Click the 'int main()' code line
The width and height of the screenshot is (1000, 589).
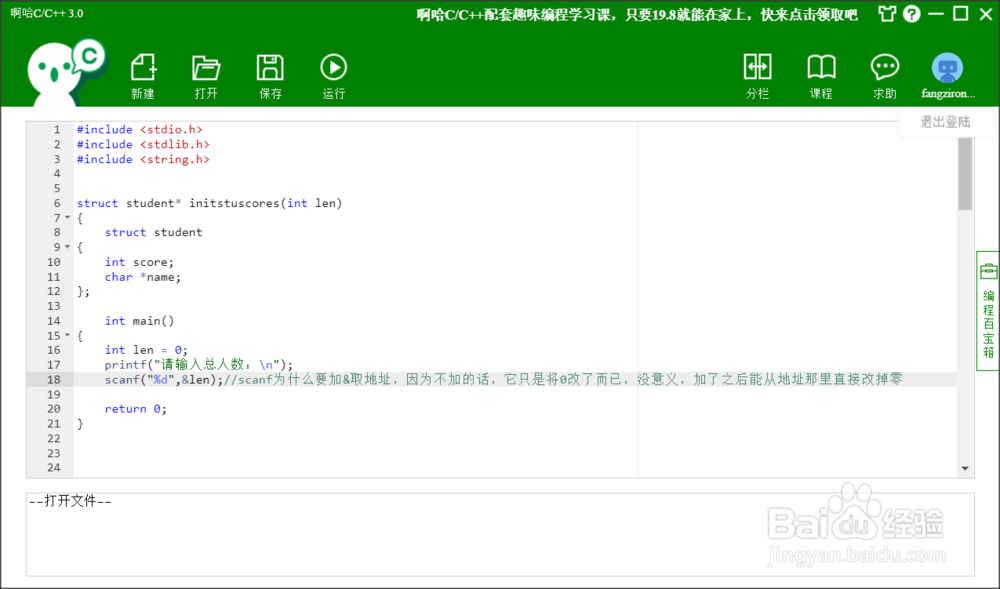point(139,321)
